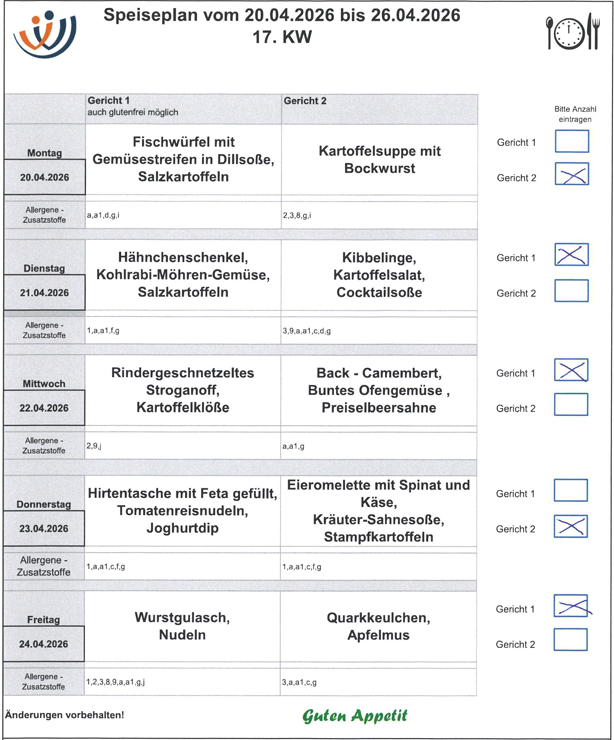Mark Wednesday's Gericht 2 checkbox
The image size is (614, 740).
click(x=571, y=407)
